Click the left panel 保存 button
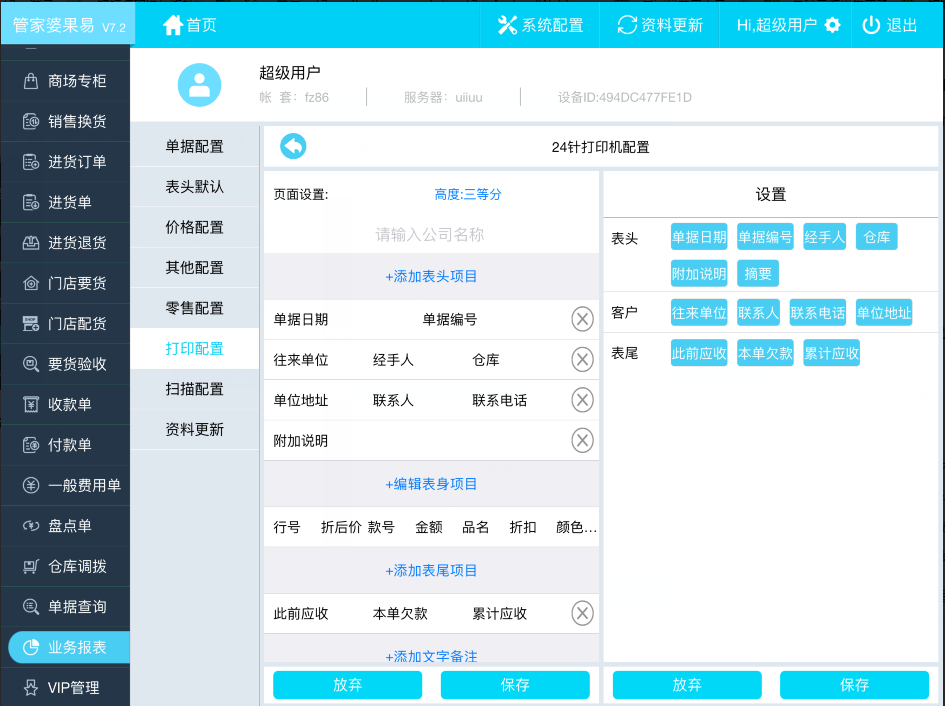 [x=515, y=685]
